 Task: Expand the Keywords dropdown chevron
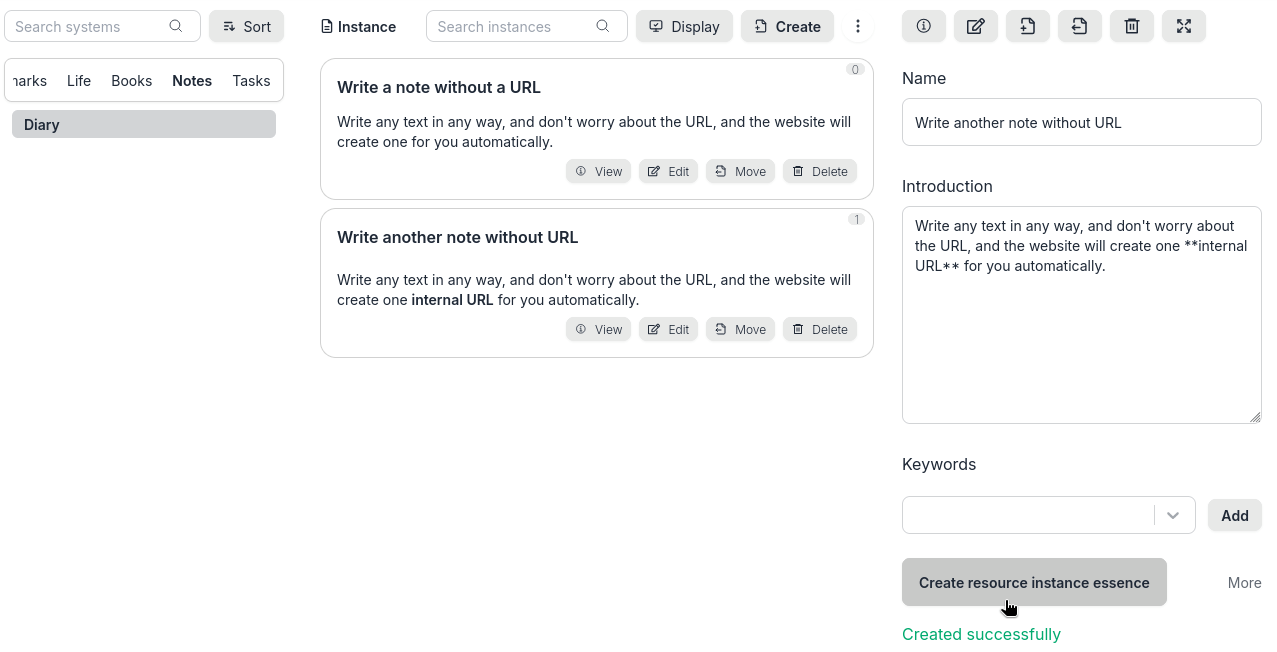(1173, 515)
